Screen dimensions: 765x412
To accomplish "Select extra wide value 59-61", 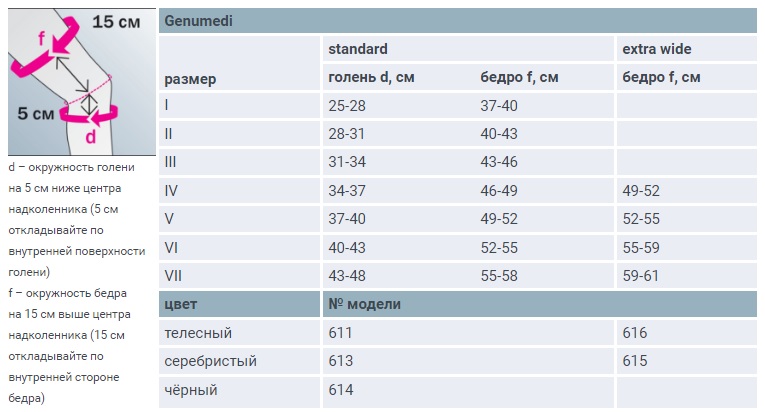I will 641,276.
